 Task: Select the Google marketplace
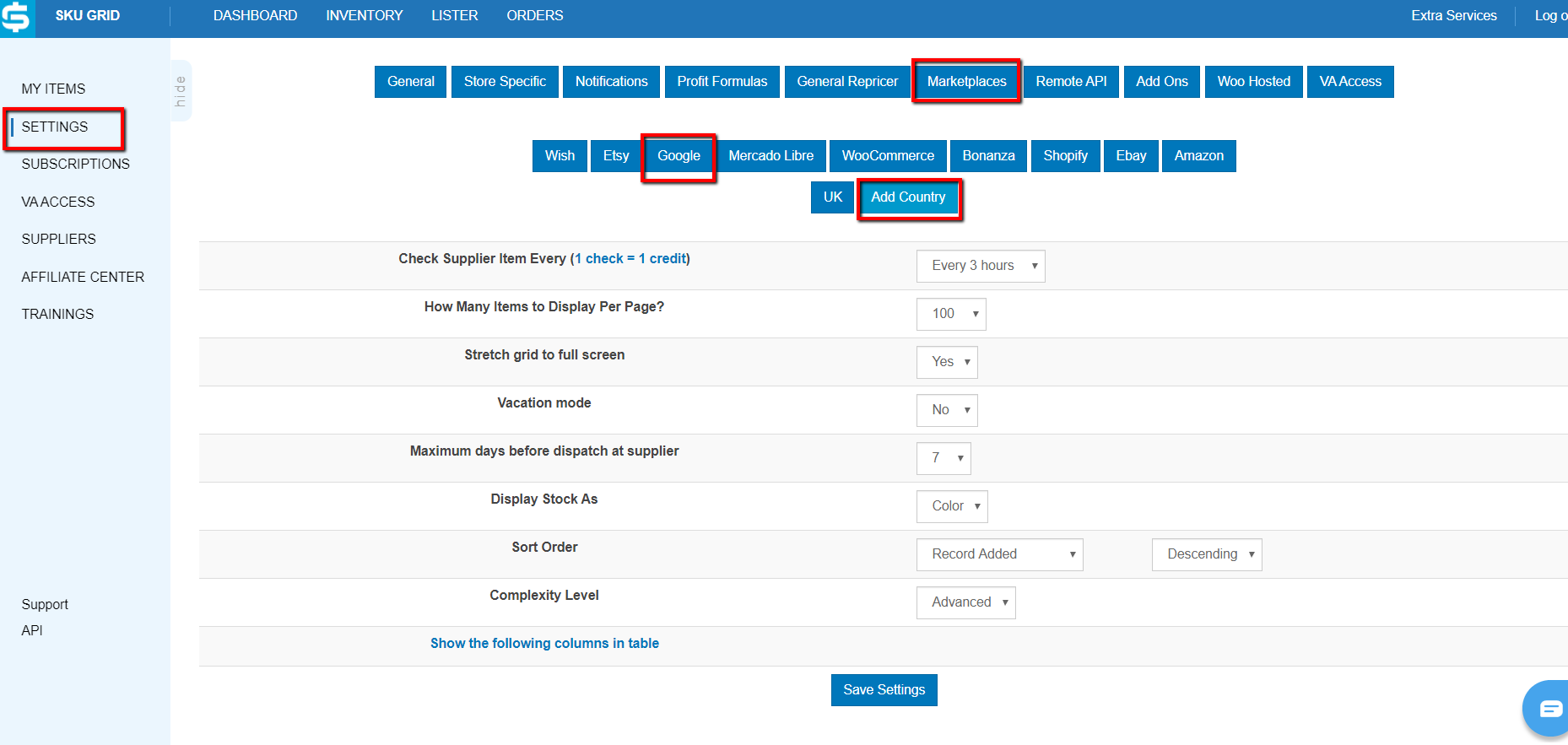coord(679,156)
